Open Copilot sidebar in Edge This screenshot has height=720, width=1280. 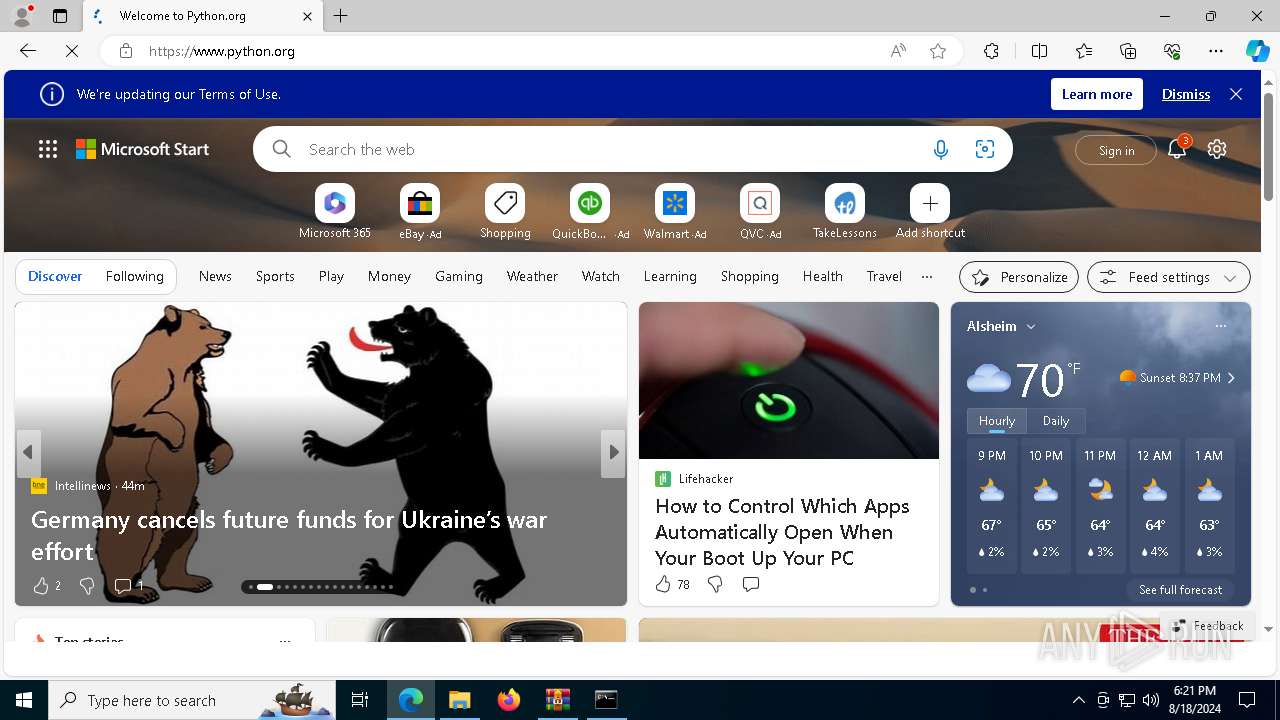pos(1257,51)
